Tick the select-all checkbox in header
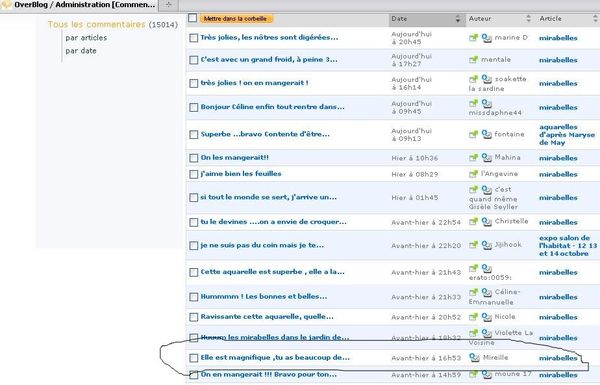 193,18
